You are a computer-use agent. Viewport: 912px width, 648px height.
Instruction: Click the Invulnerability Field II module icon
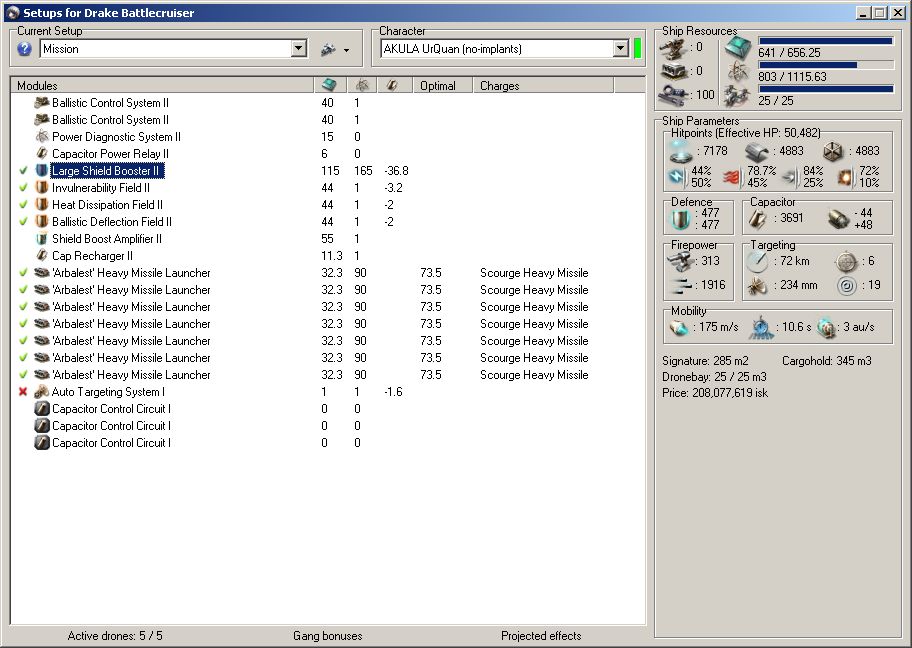point(42,187)
